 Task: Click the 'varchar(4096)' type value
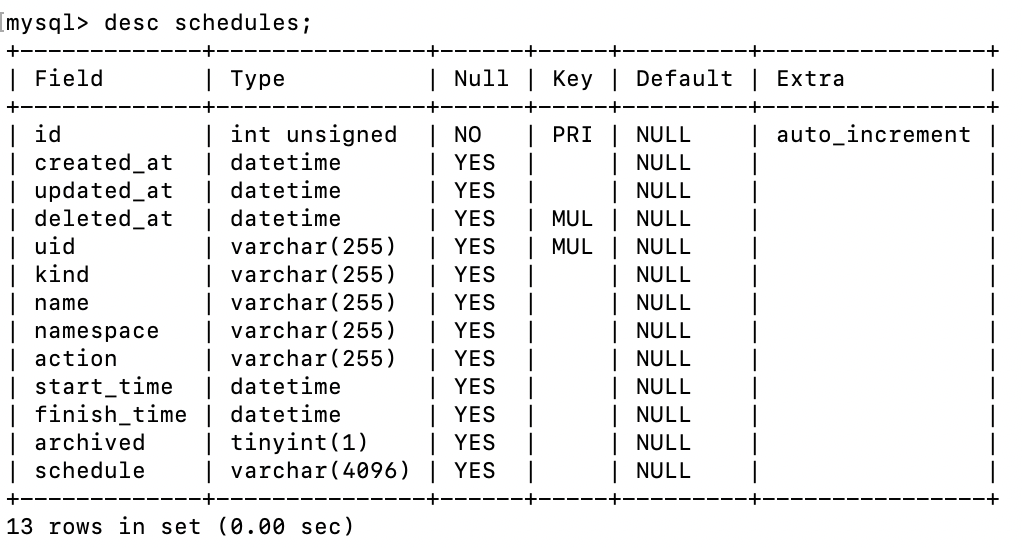coord(320,471)
